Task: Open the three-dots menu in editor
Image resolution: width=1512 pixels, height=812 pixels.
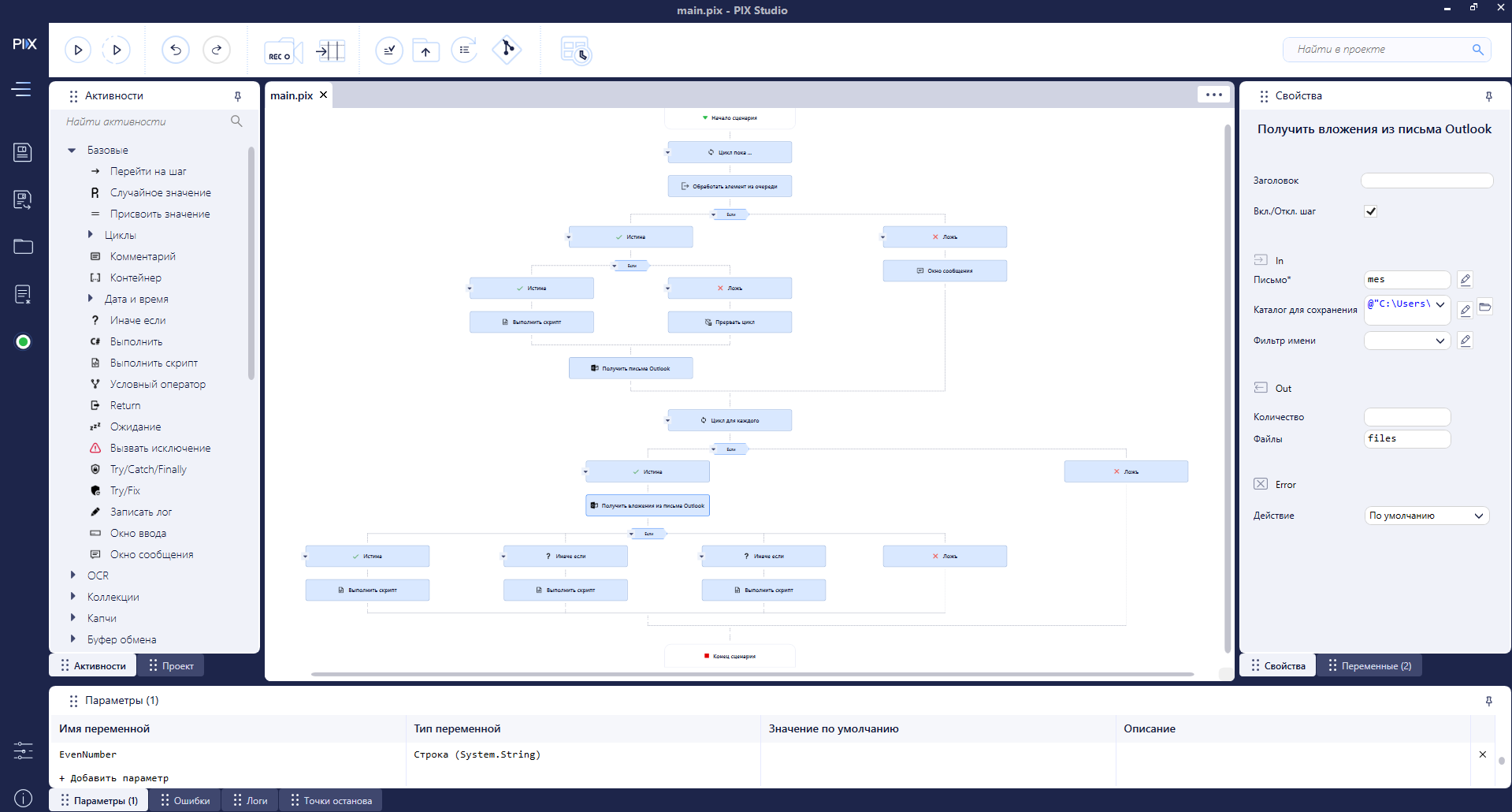Action: (x=1213, y=95)
